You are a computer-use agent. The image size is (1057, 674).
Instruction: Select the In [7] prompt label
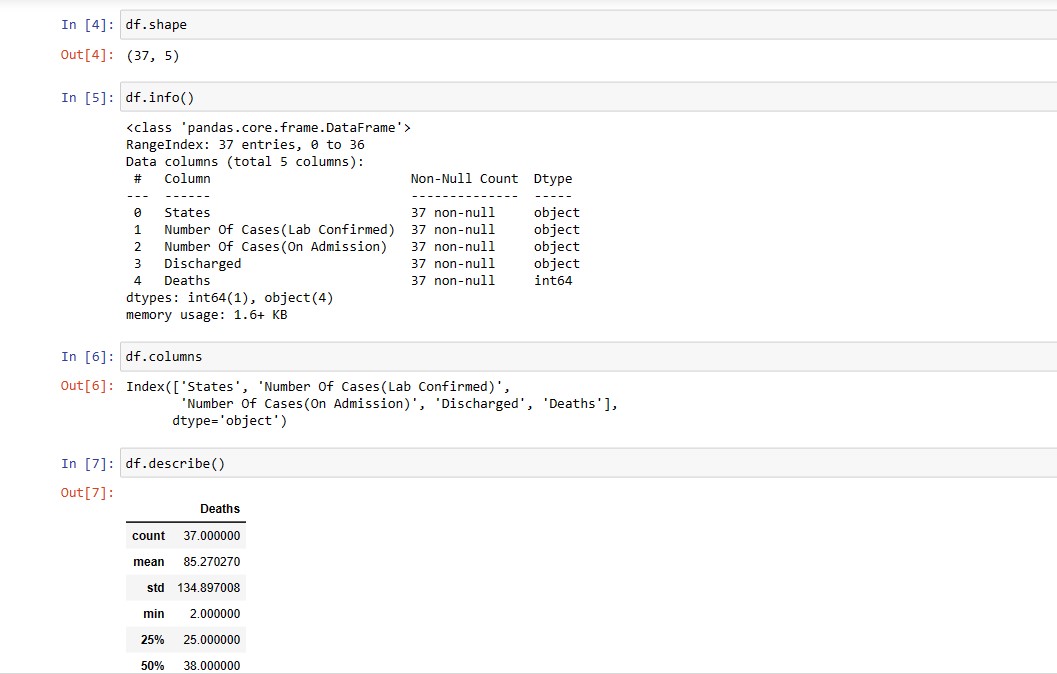(x=88, y=464)
